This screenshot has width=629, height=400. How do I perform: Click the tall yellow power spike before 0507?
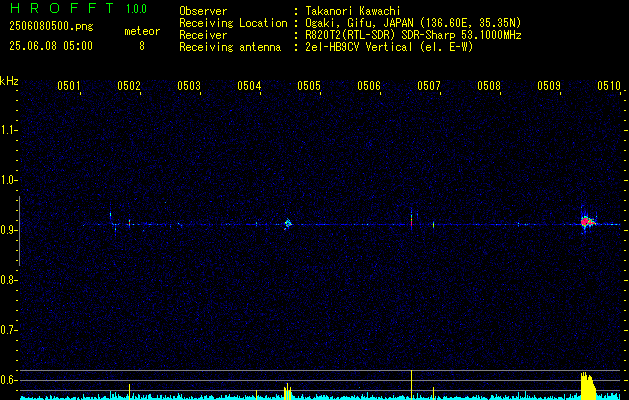412,385
